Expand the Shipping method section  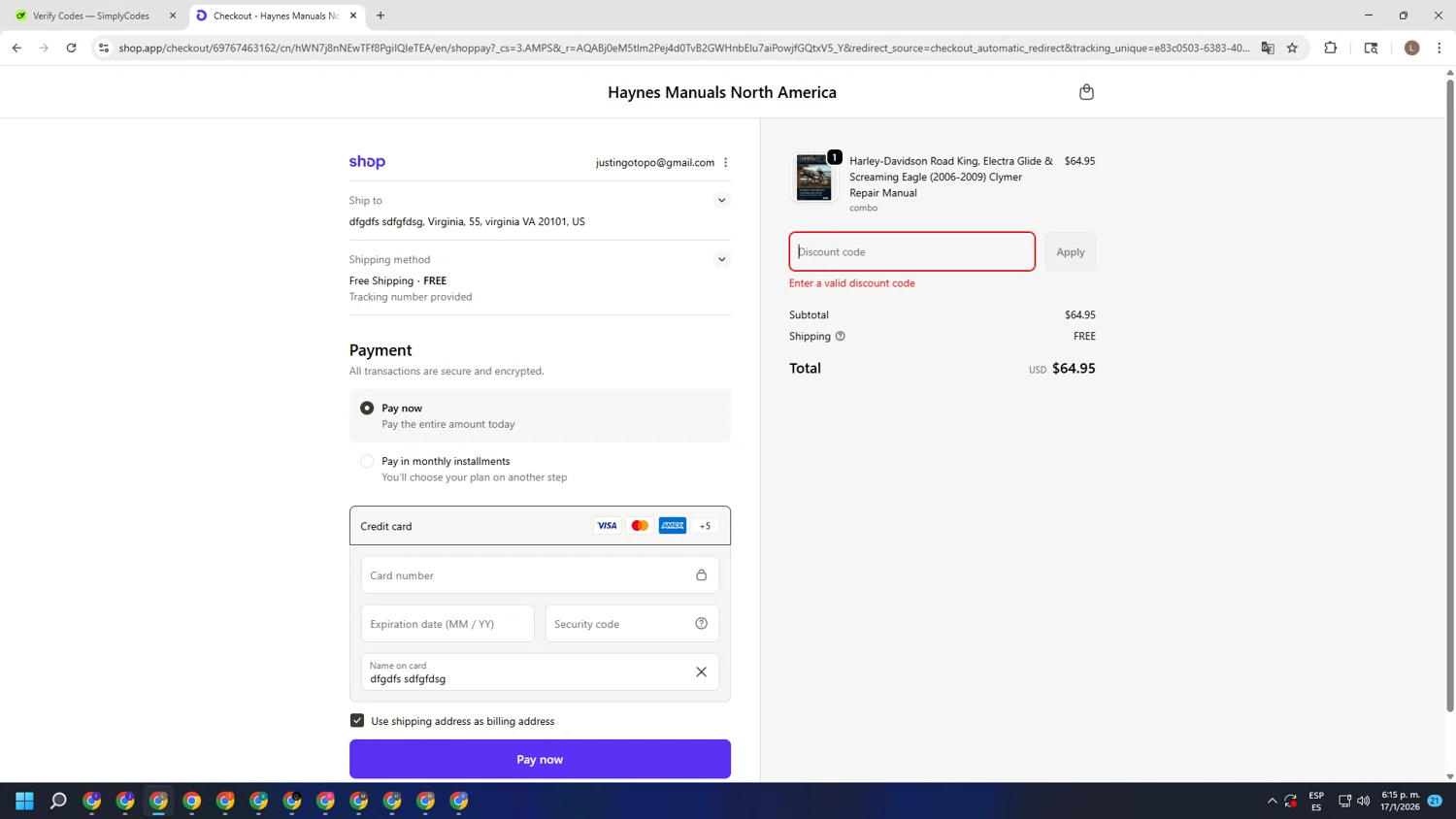pos(721,260)
